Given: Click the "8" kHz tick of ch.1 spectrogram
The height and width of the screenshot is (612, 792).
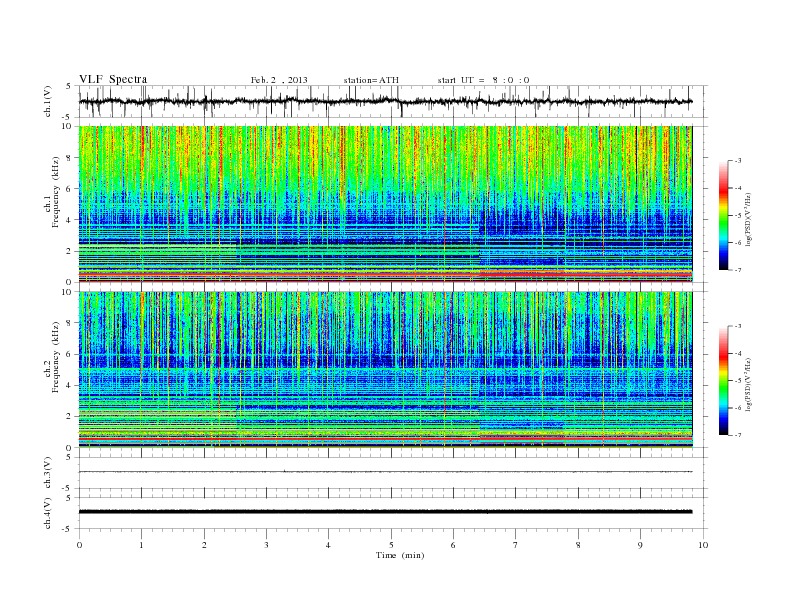Looking at the screenshot, I should tap(69, 158).
